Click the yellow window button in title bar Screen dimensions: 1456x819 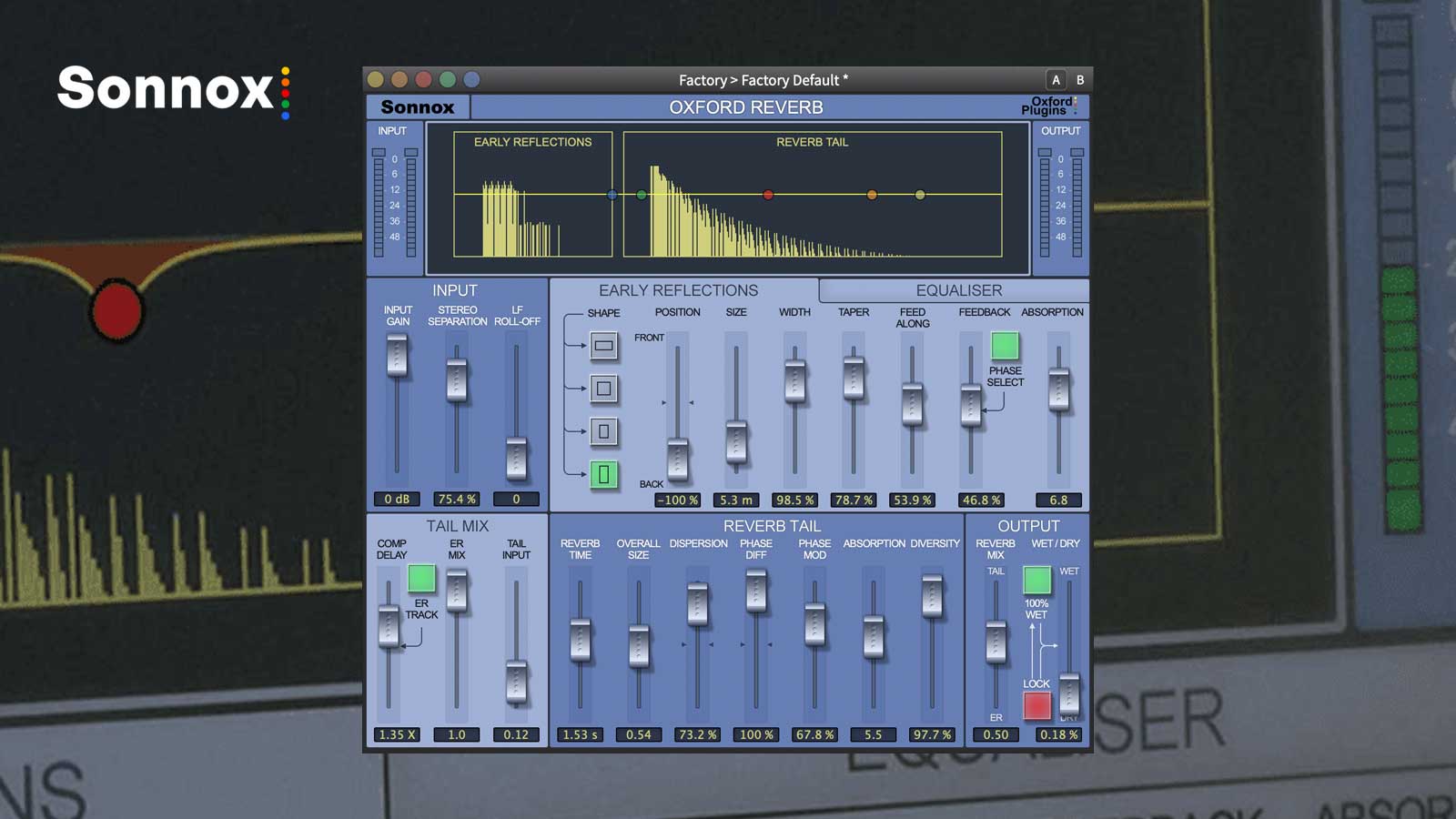(375, 79)
